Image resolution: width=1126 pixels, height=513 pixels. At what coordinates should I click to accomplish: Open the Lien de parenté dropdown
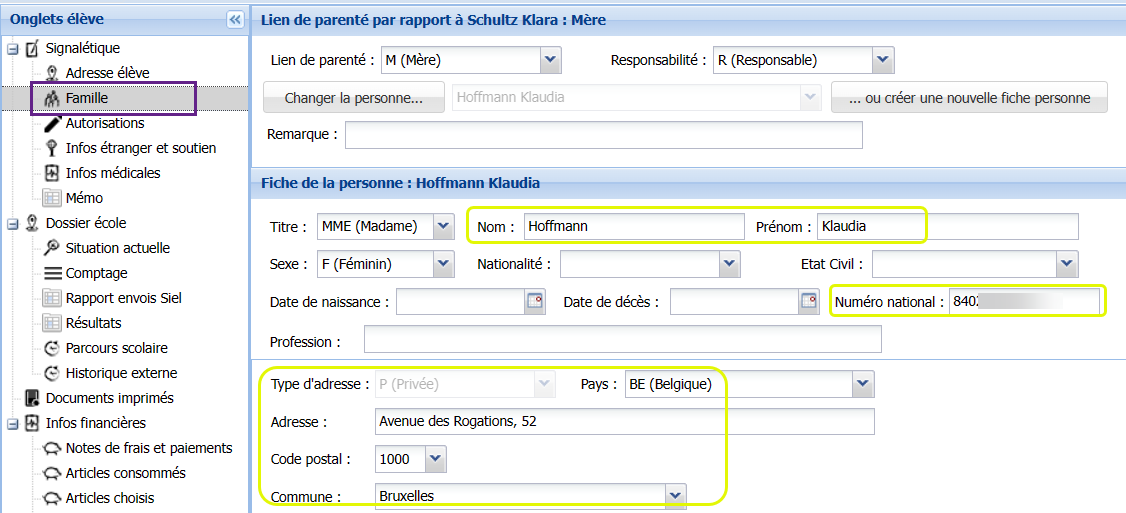[550, 60]
